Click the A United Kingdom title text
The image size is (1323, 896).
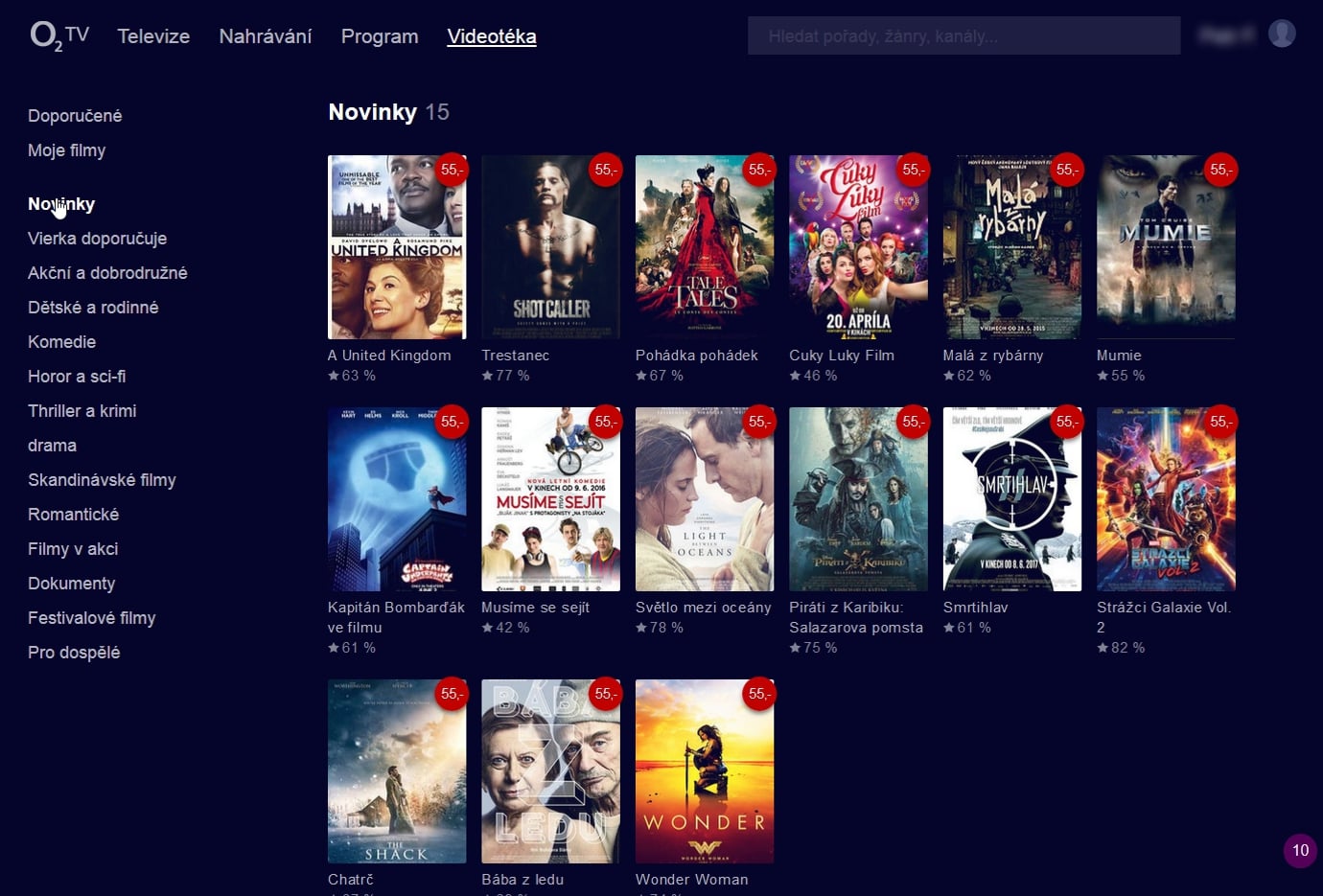click(x=389, y=356)
